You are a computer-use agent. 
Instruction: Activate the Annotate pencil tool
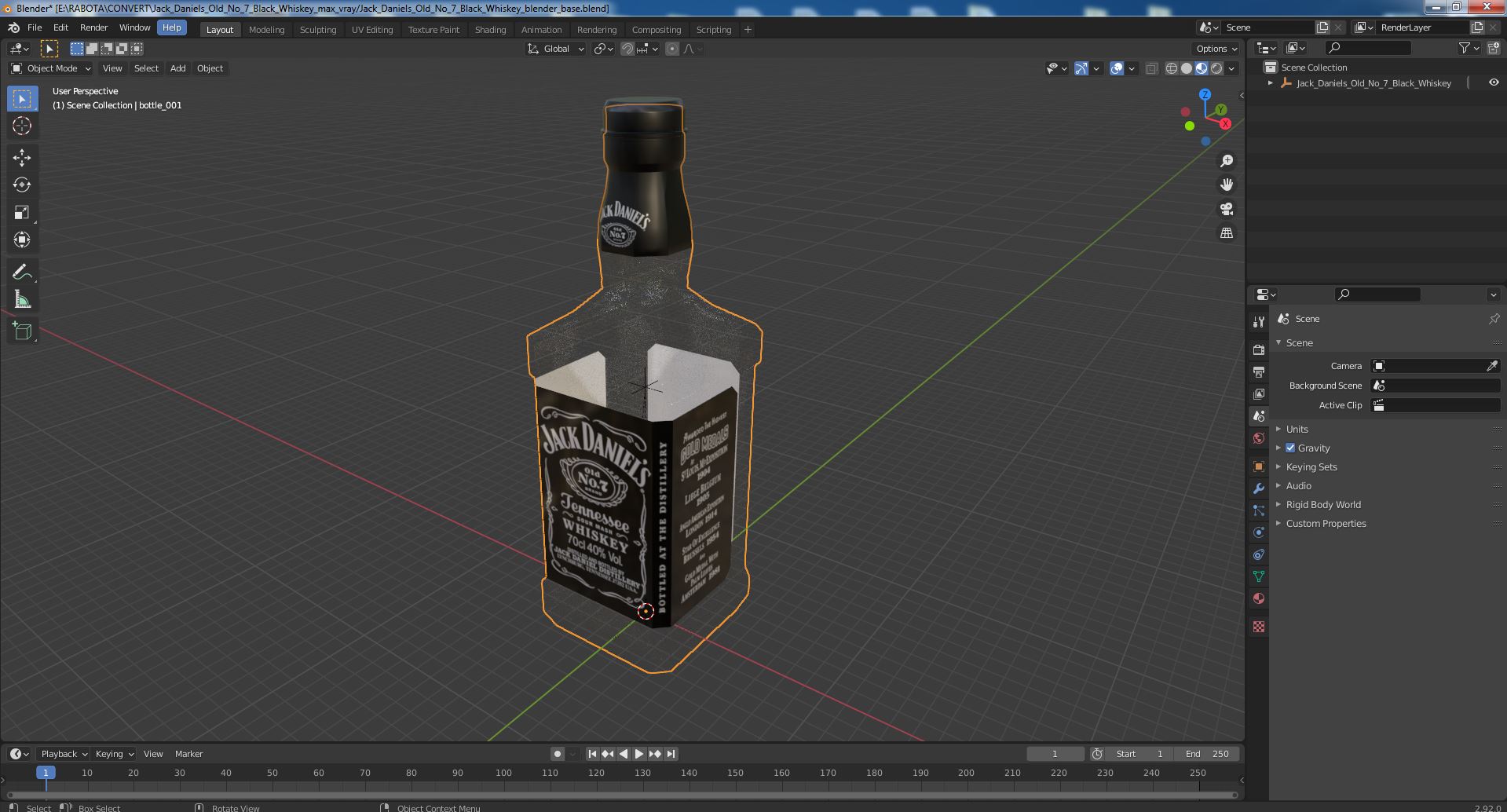point(22,272)
